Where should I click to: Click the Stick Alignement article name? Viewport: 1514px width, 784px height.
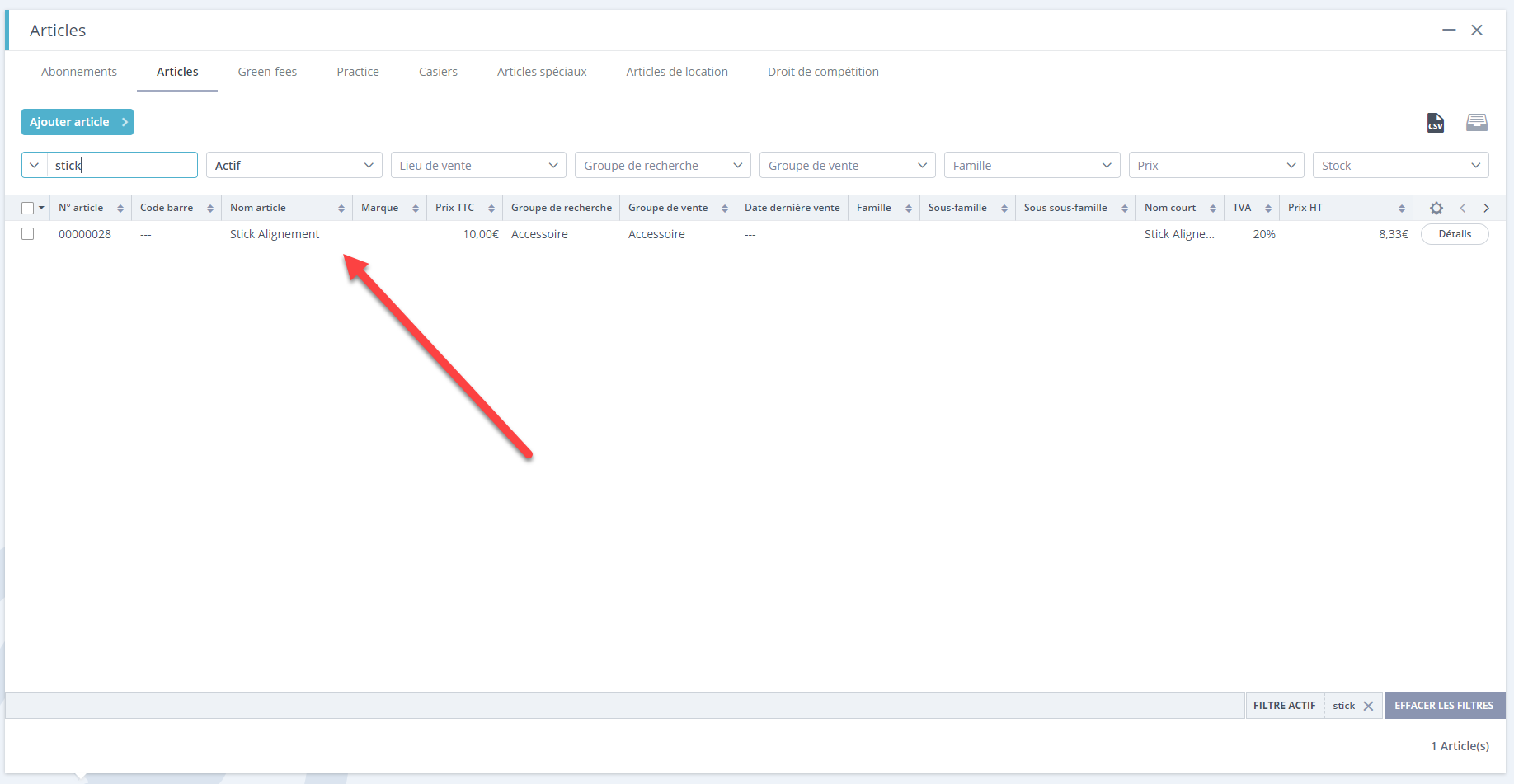click(275, 234)
